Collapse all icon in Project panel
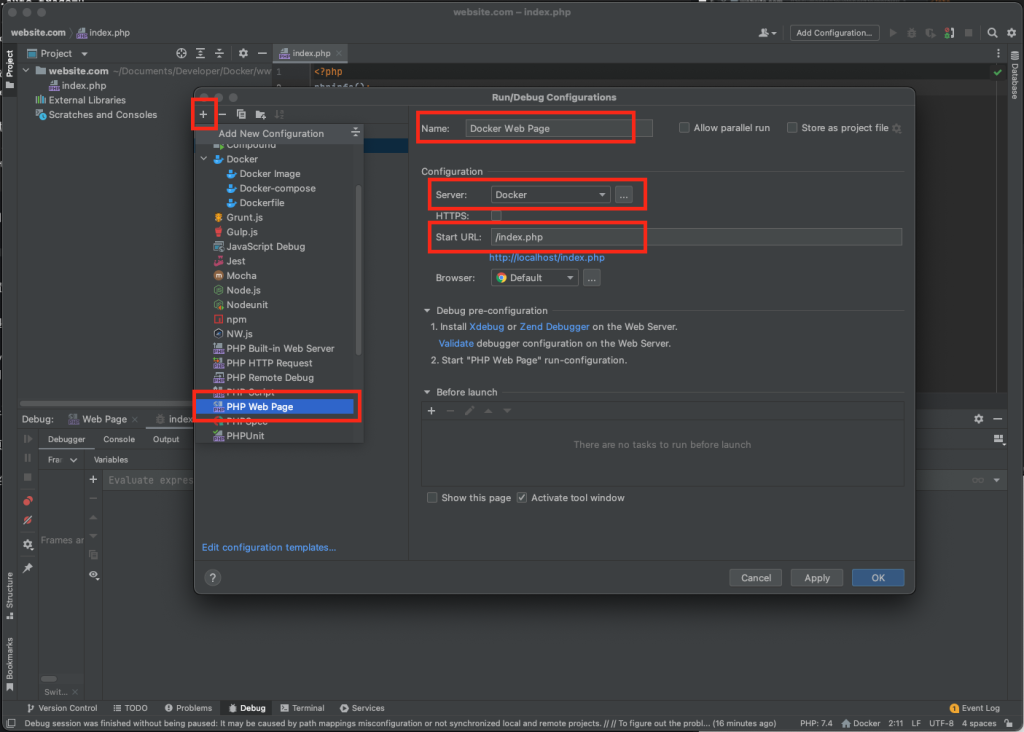The image size is (1024, 732). 219,54
